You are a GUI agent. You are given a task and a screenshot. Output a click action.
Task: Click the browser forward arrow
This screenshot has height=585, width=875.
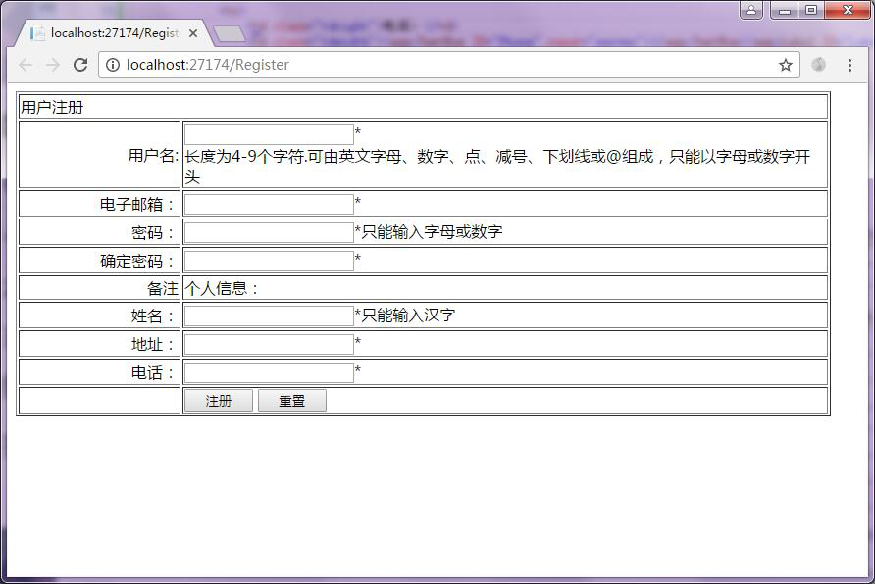pos(53,65)
